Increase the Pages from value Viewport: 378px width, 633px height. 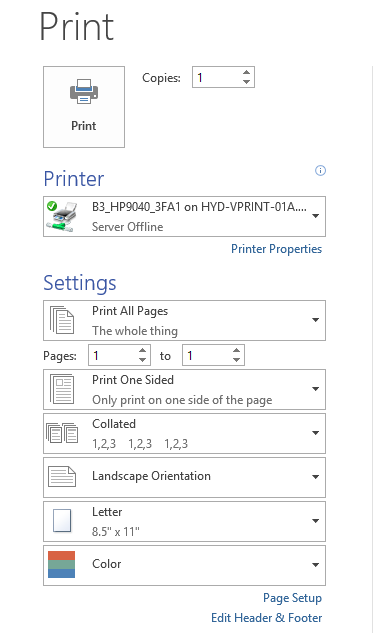coord(143,350)
